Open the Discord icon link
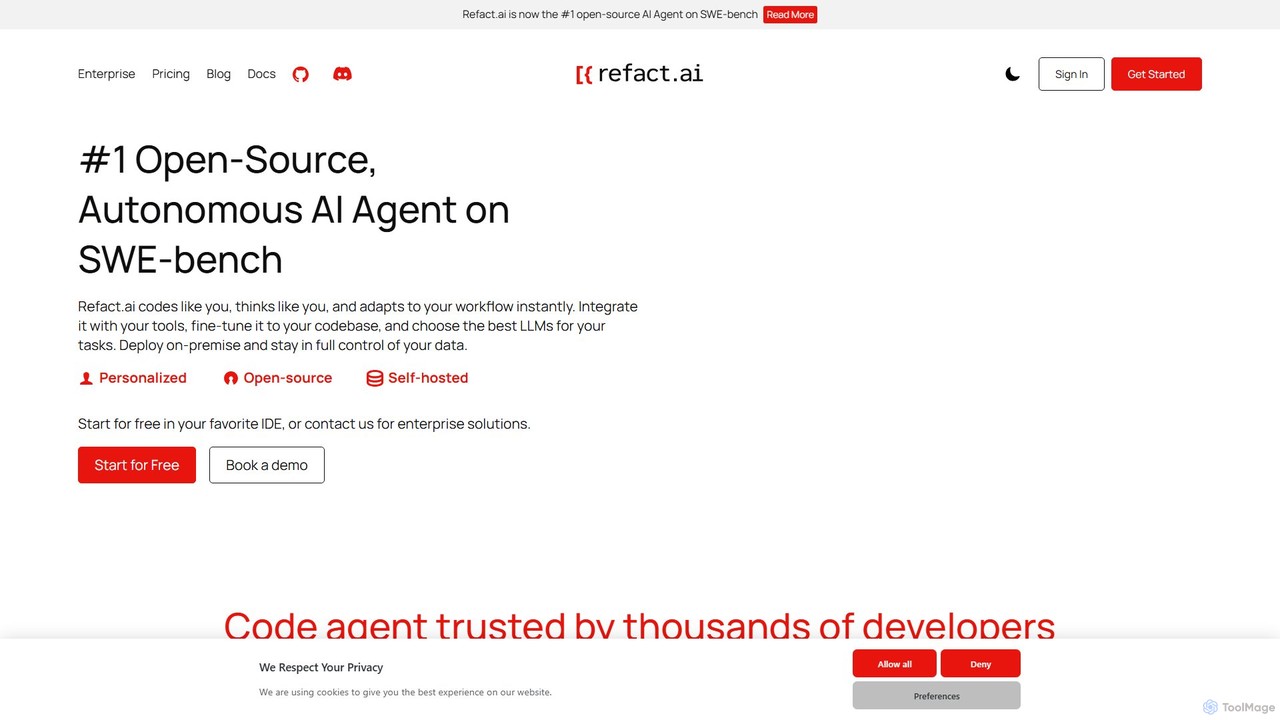Screen dimensions: 1280x720 pos(342,74)
